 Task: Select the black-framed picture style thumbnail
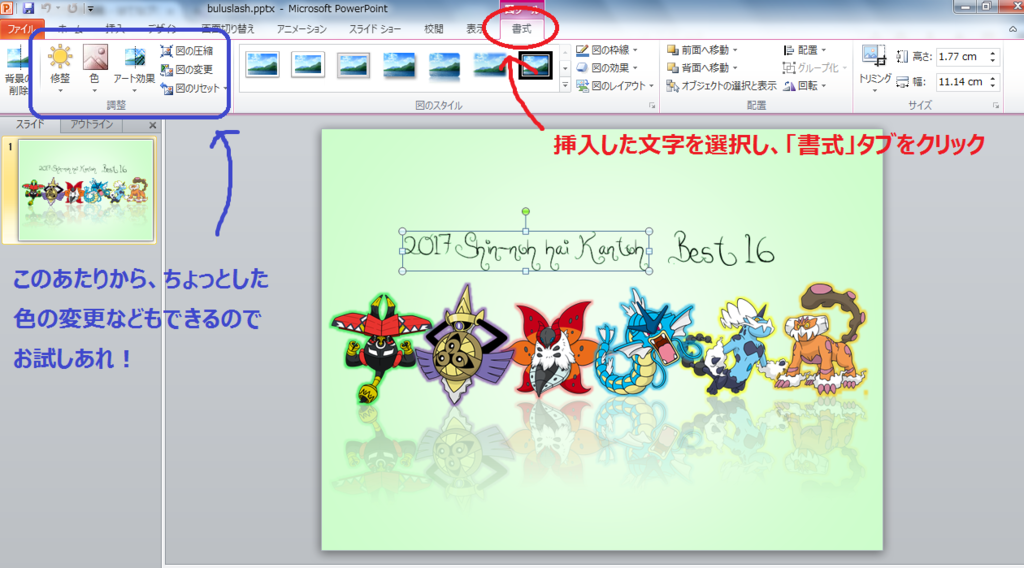(535, 65)
